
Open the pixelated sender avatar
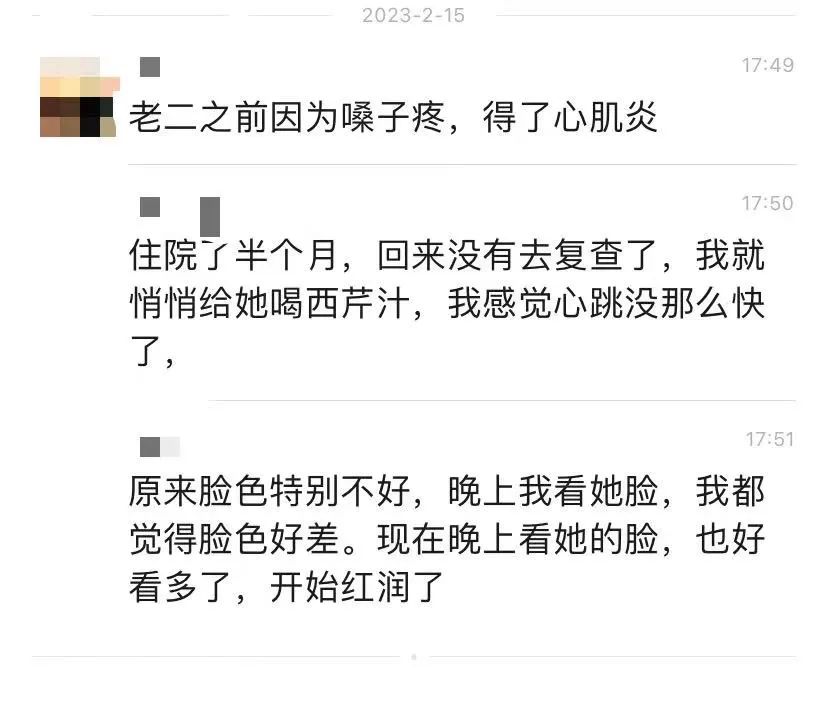click(79, 97)
